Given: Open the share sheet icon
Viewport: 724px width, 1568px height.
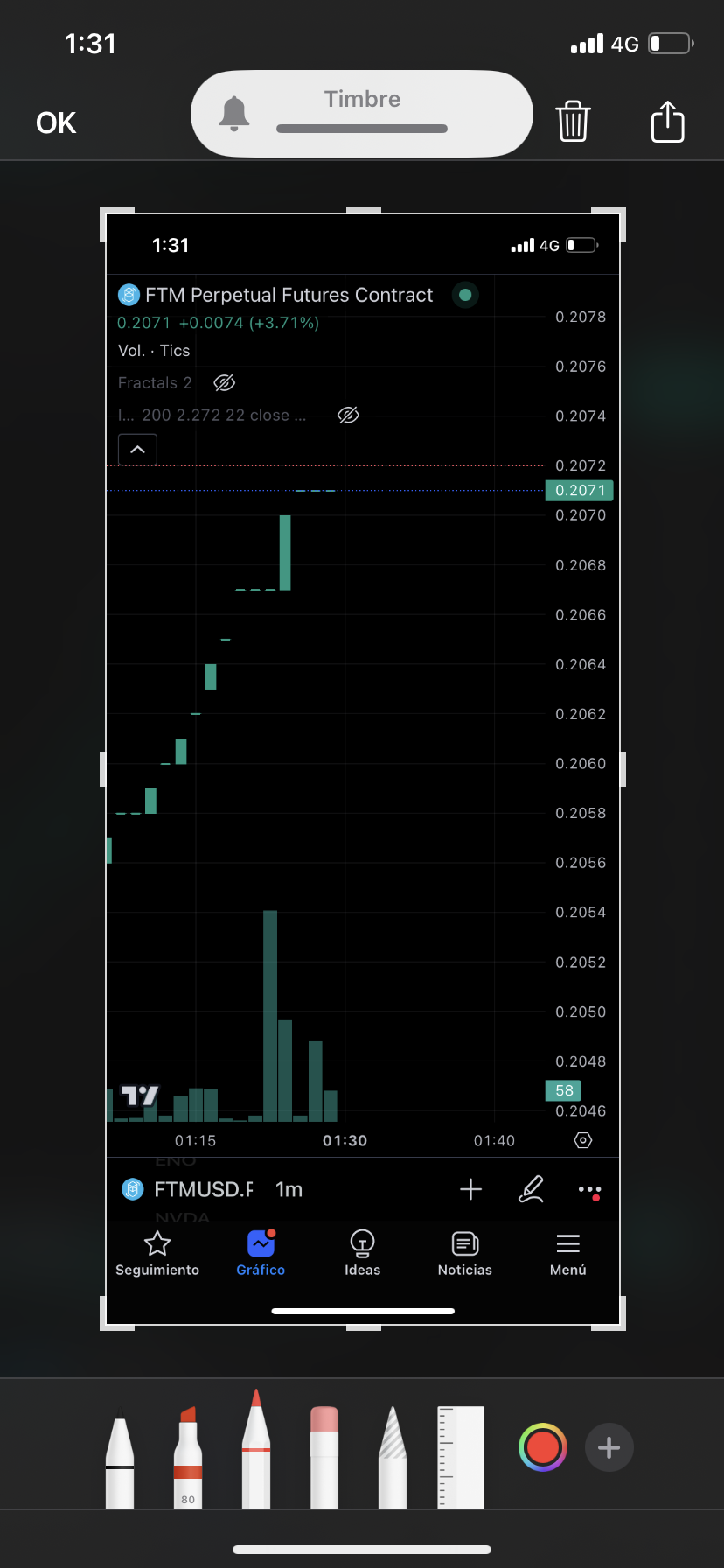Looking at the screenshot, I should [667, 121].
